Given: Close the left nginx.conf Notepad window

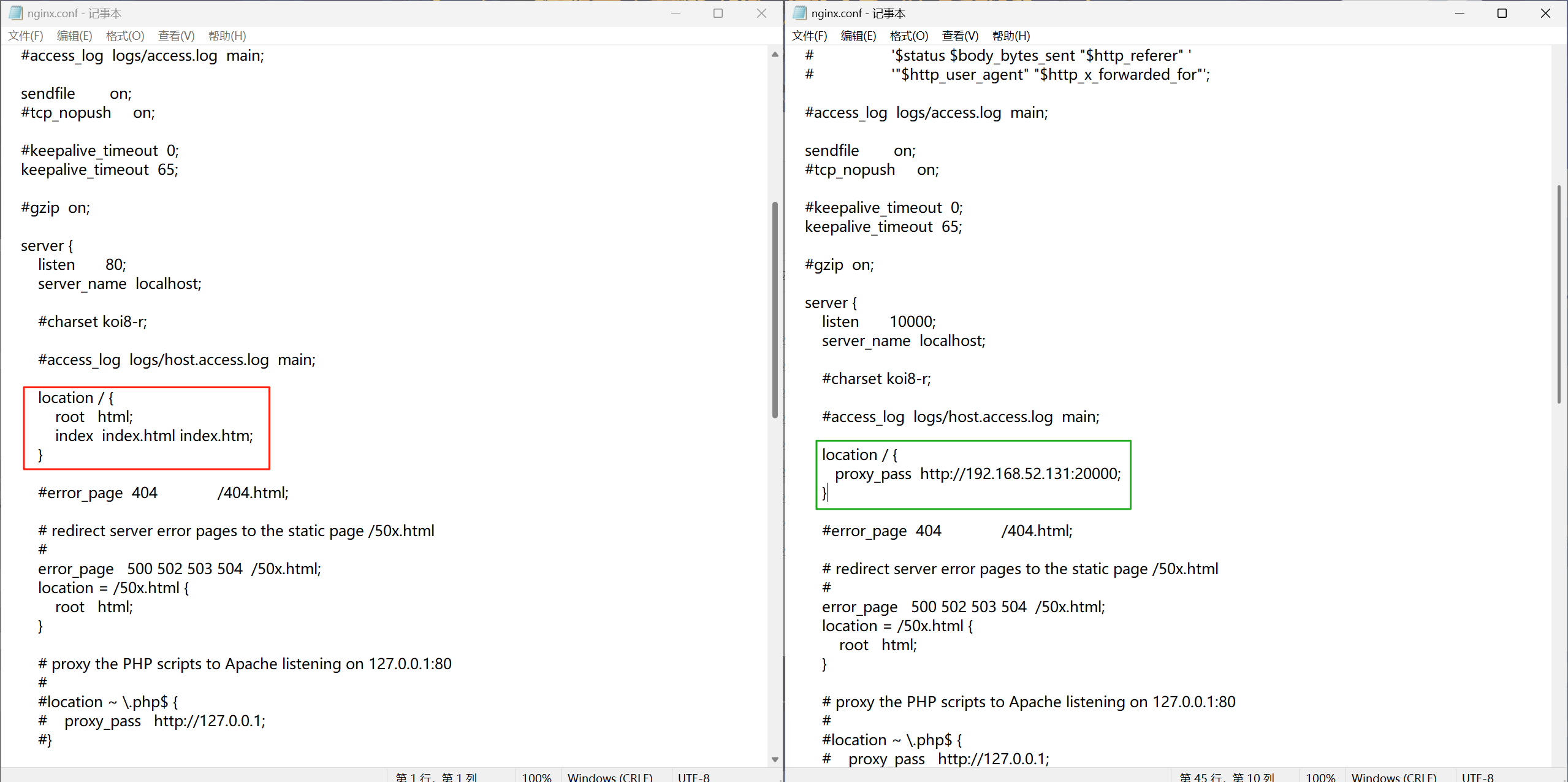Looking at the screenshot, I should (x=761, y=13).
